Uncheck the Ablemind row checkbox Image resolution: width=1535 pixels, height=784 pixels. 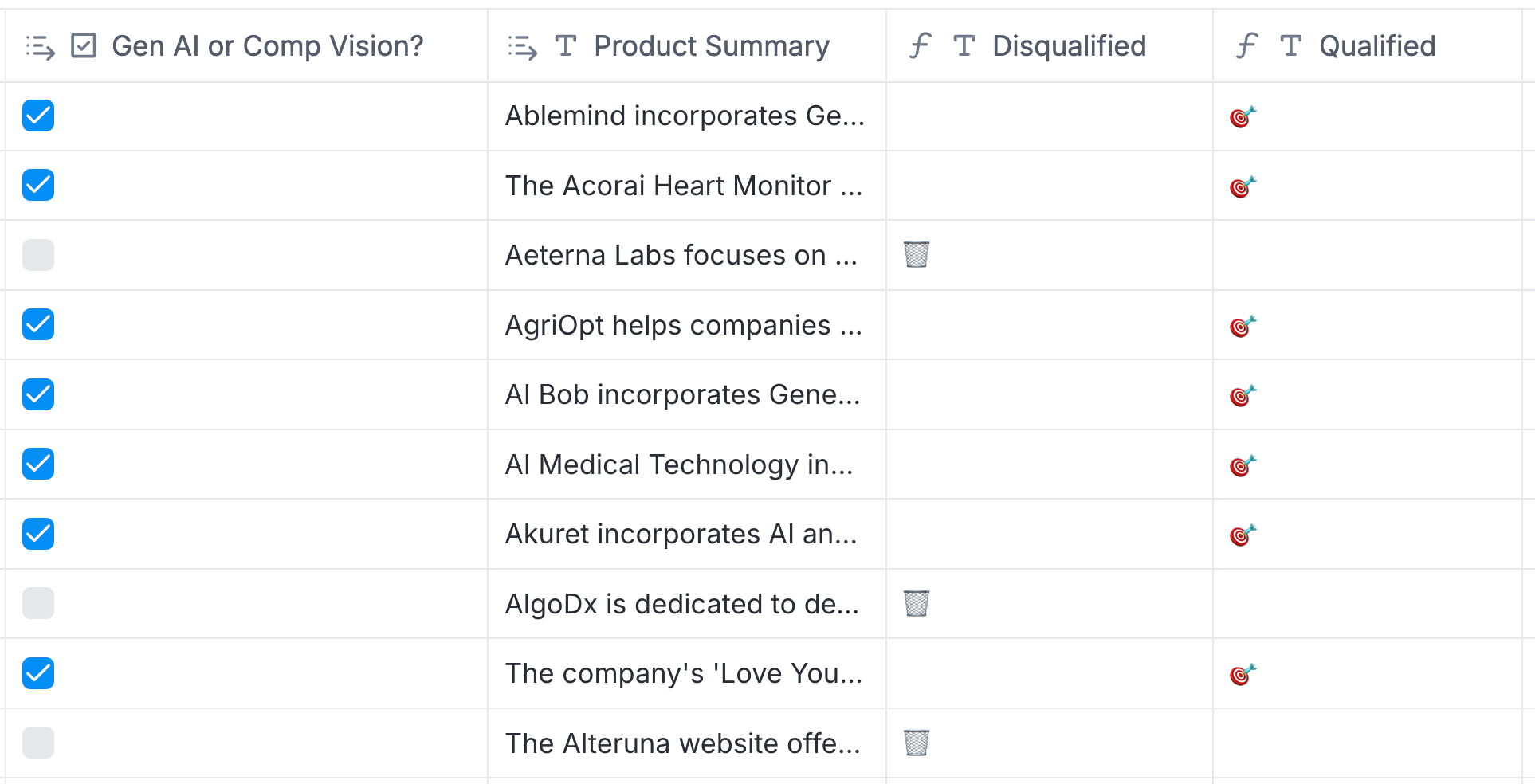[x=38, y=116]
